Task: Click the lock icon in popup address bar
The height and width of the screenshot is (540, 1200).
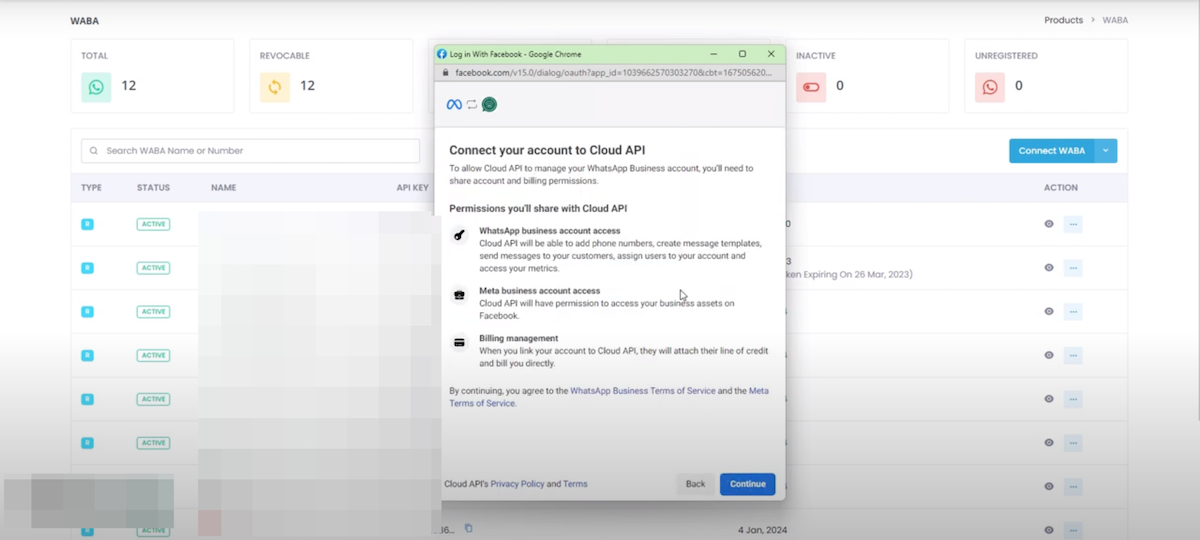Action: click(446, 72)
